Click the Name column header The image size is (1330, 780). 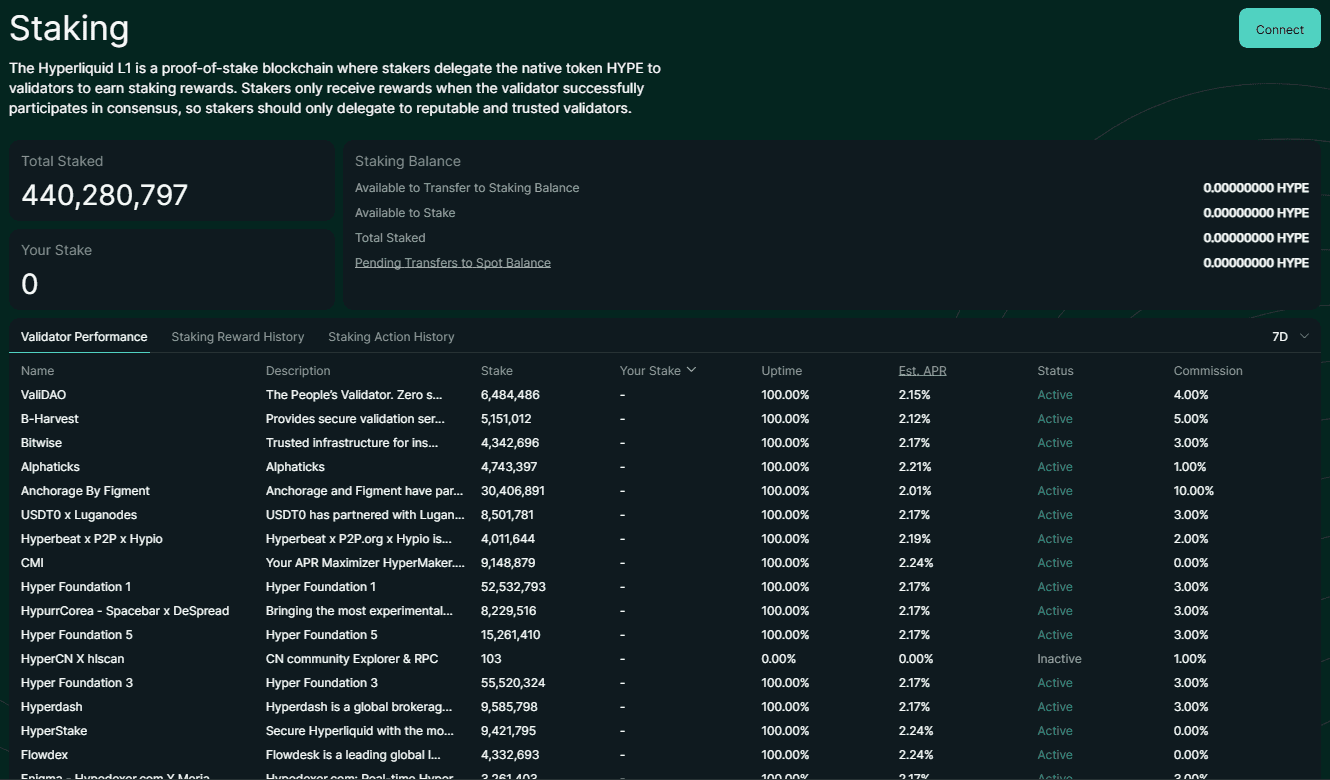38,371
